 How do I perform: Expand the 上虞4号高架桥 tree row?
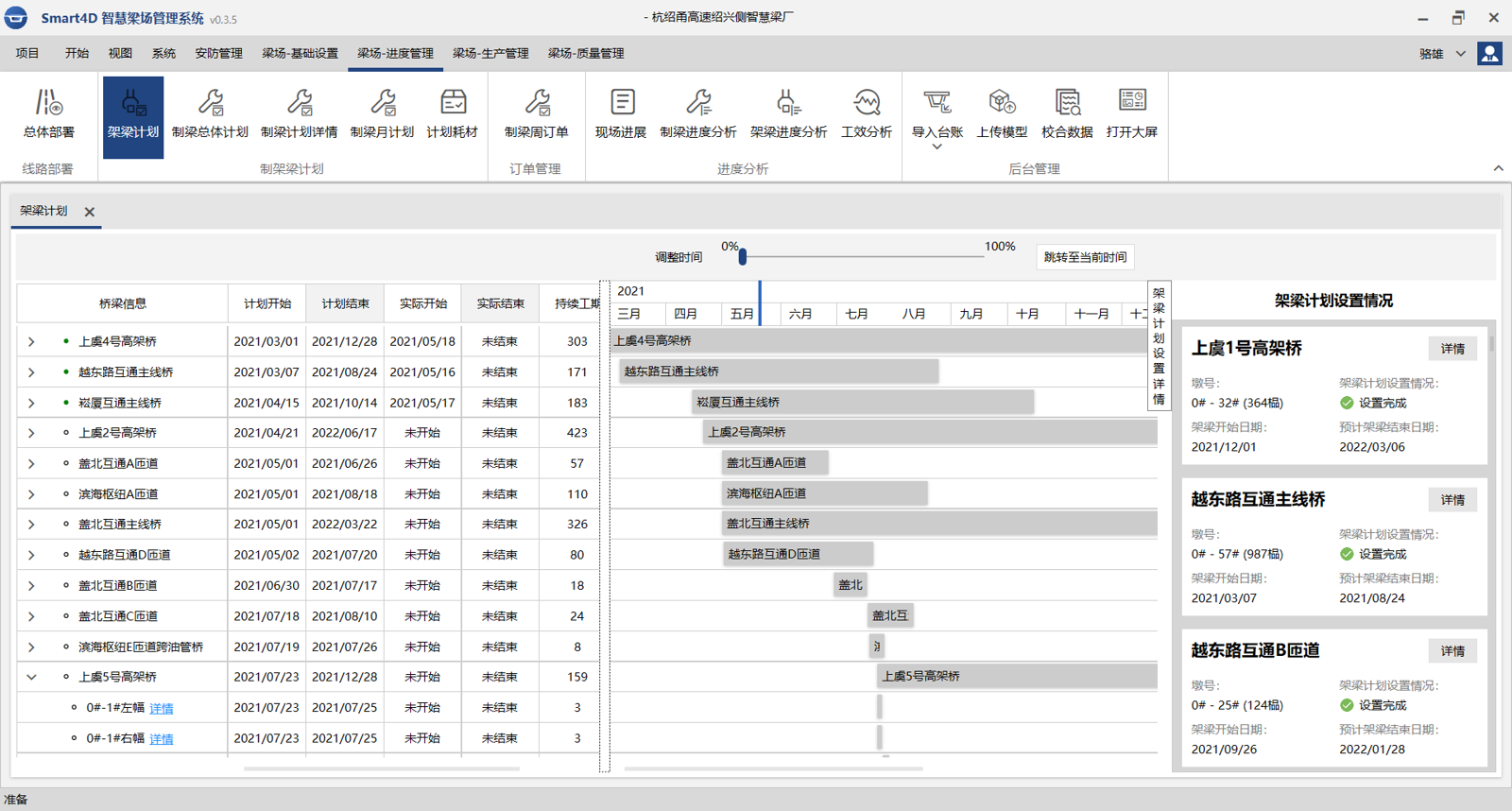click(31, 341)
